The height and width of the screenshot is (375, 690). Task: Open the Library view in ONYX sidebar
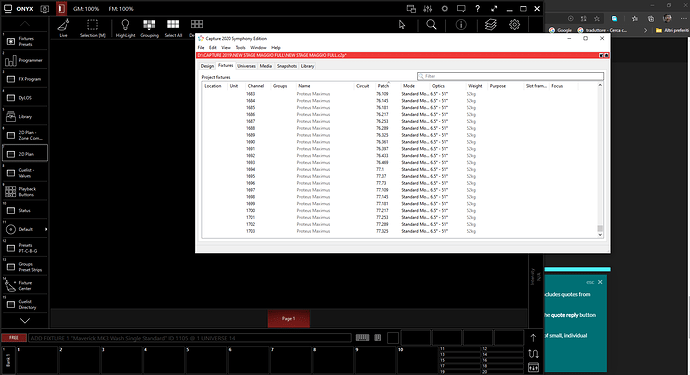(25, 117)
